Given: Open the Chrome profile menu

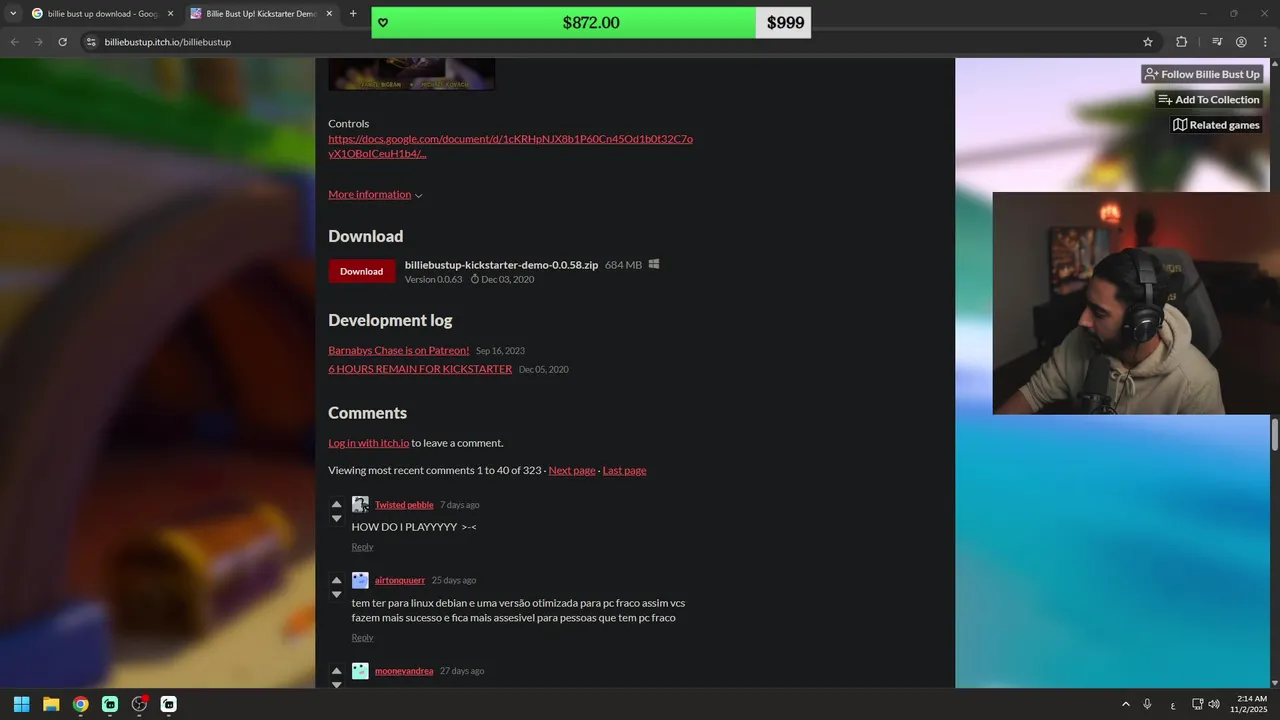Looking at the screenshot, I should (x=1241, y=42).
